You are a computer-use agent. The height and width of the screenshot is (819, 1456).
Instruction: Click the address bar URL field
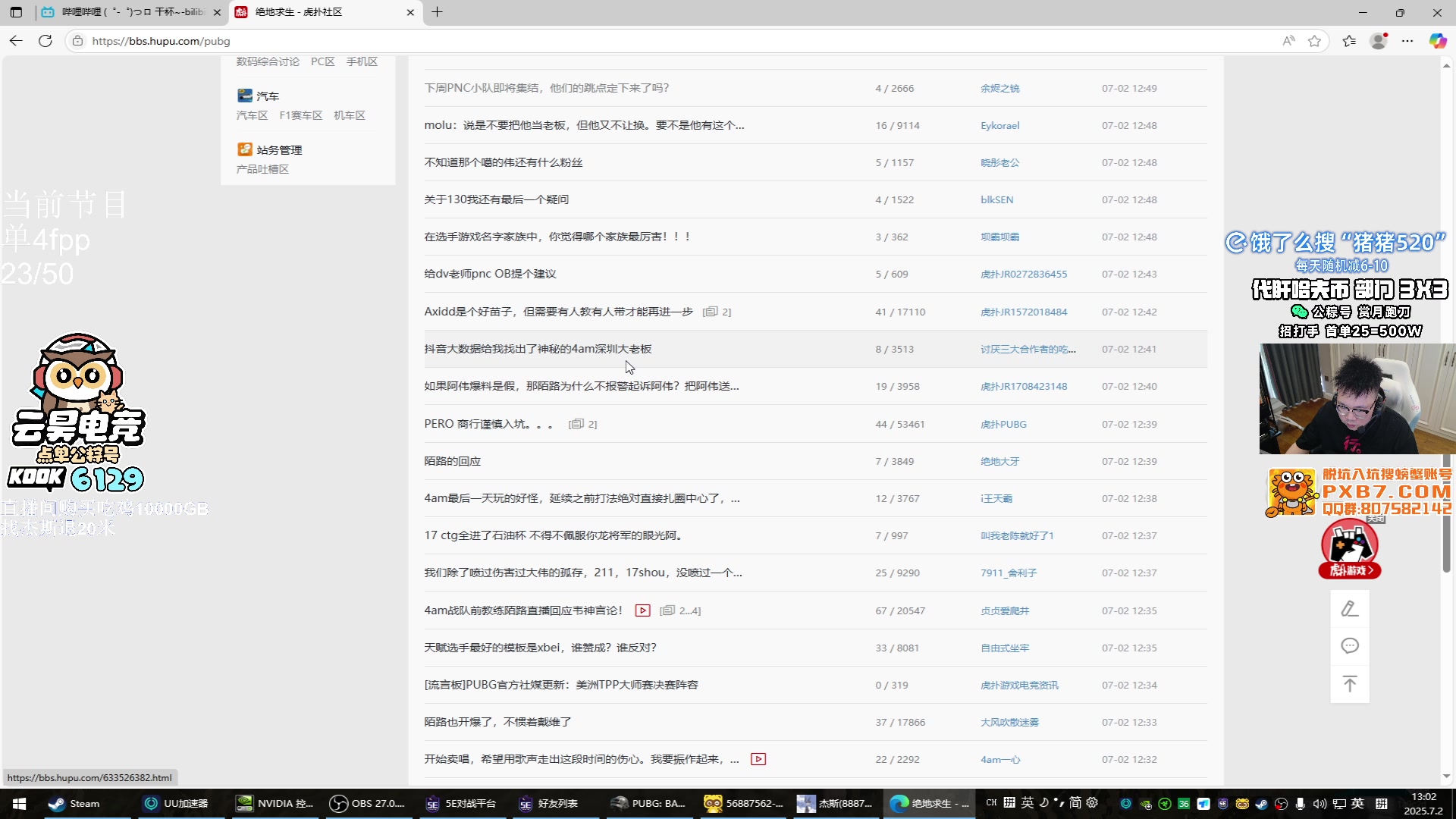(667, 41)
